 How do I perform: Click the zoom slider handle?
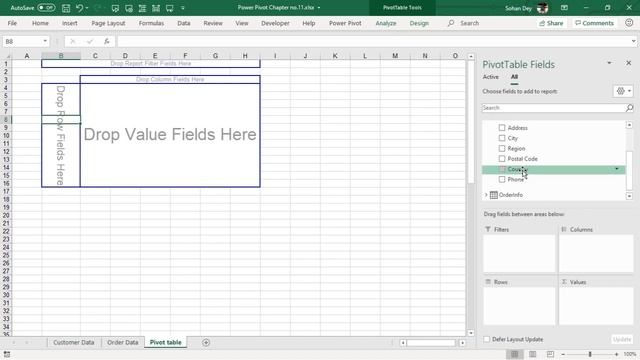590,354
